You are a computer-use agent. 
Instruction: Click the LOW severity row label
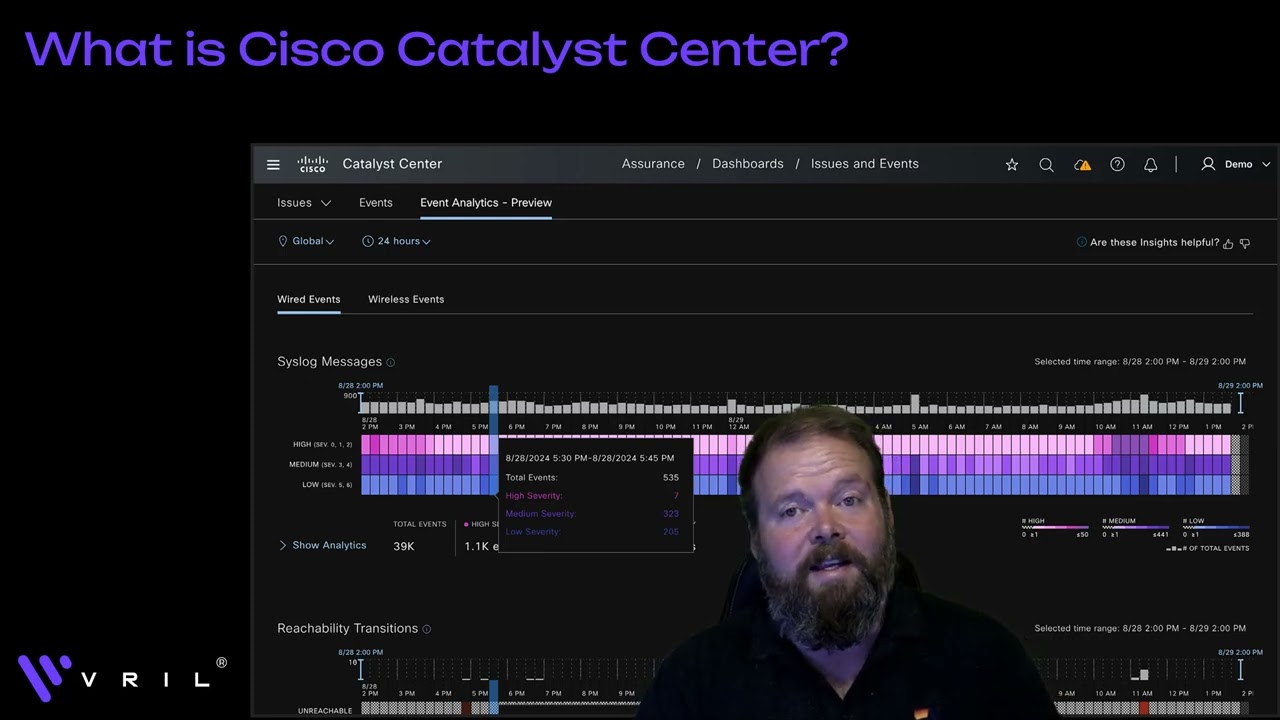coord(326,485)
